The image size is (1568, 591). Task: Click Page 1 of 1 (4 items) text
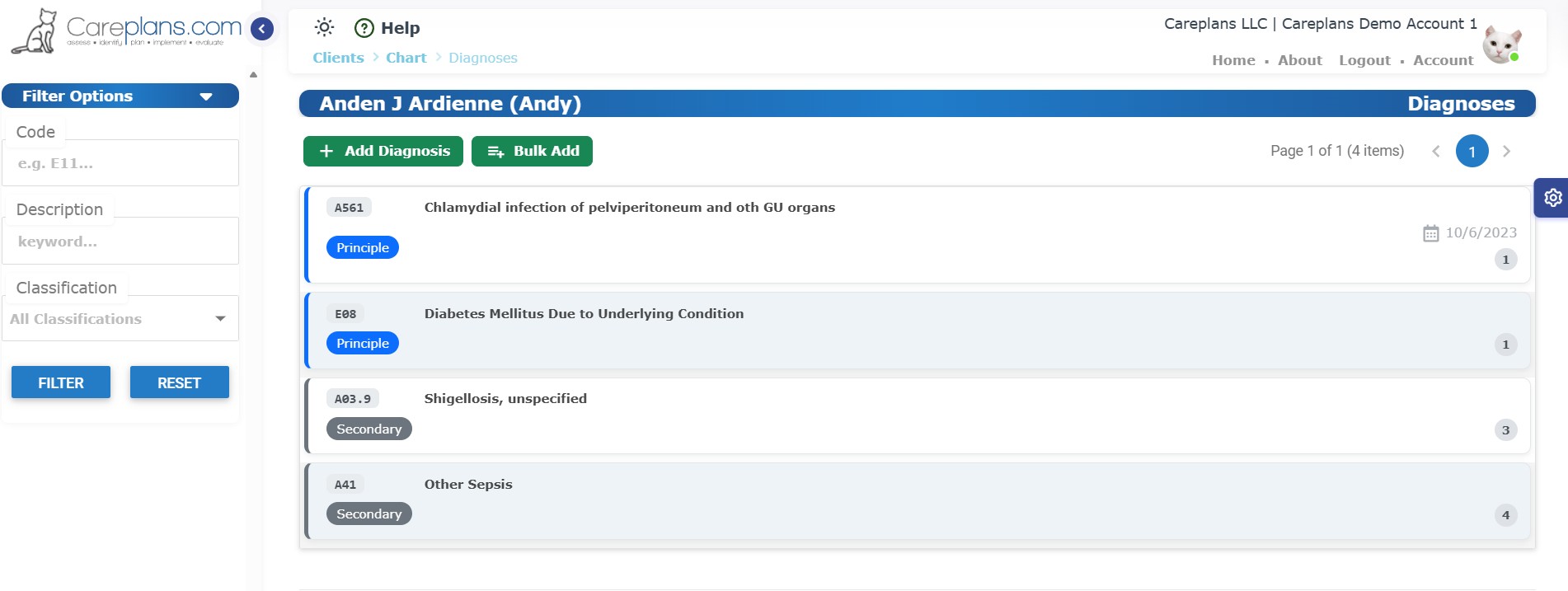click(x=1336, y=151)
